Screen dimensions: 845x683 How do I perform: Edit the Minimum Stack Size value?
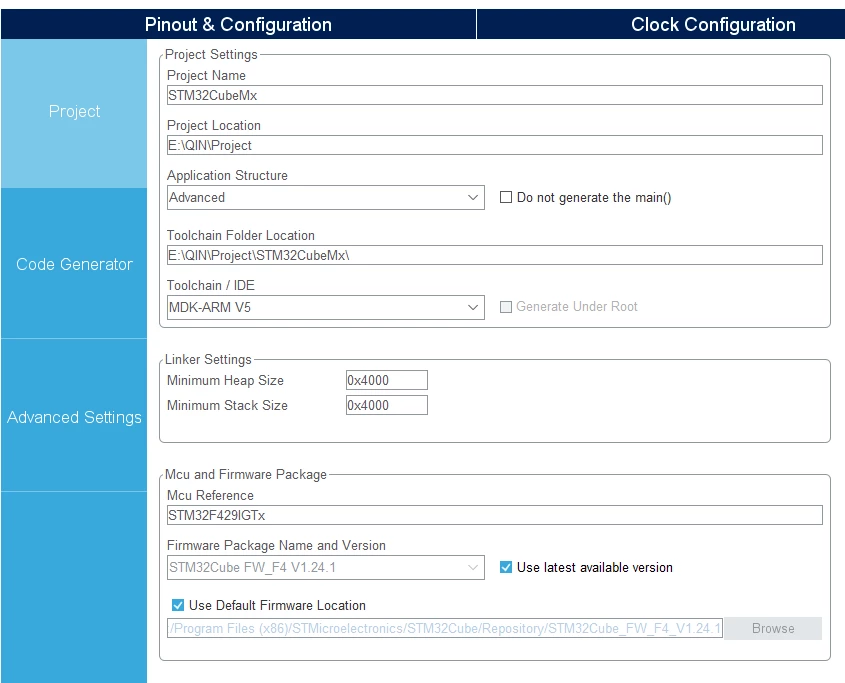coord(387,405)
